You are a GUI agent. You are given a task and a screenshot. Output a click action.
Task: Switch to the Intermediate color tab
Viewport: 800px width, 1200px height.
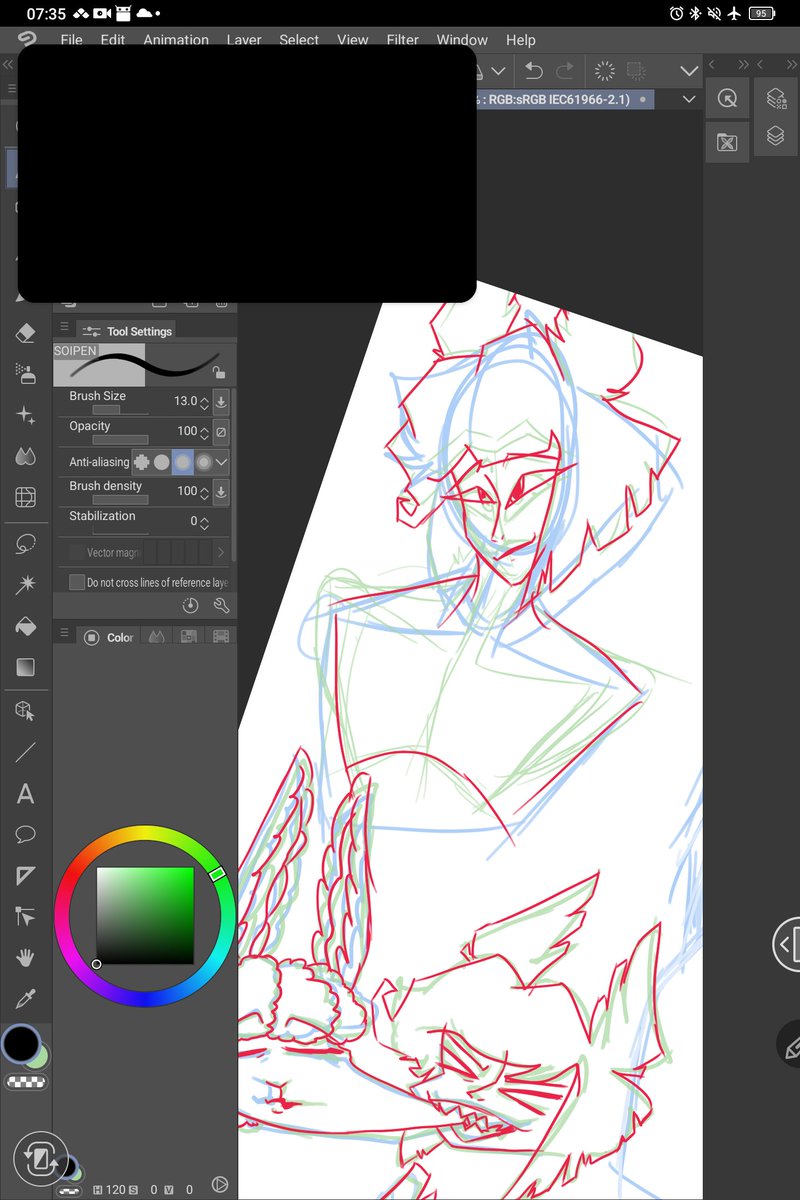(156, 637)
